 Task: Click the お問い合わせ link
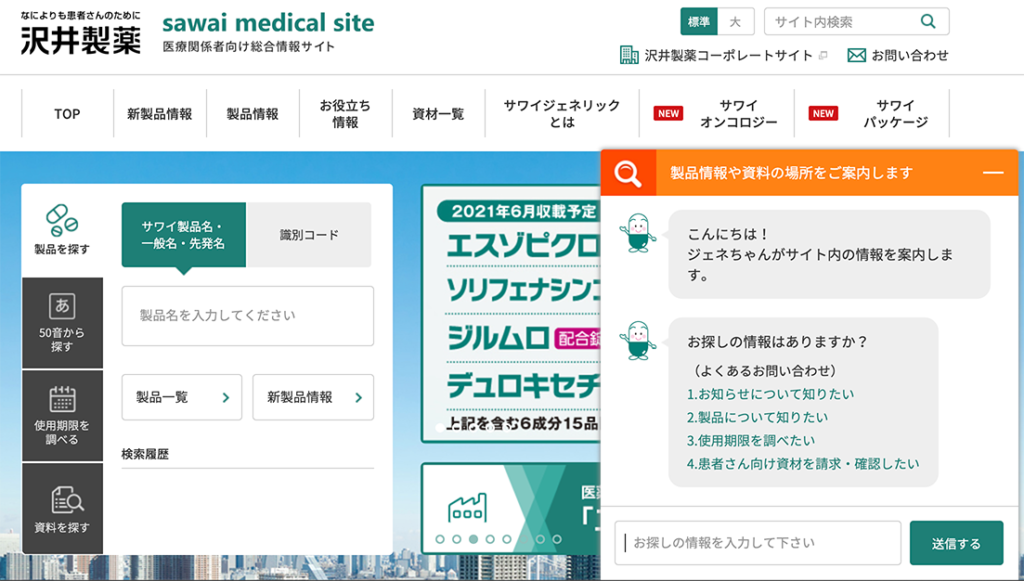[910, 55]
